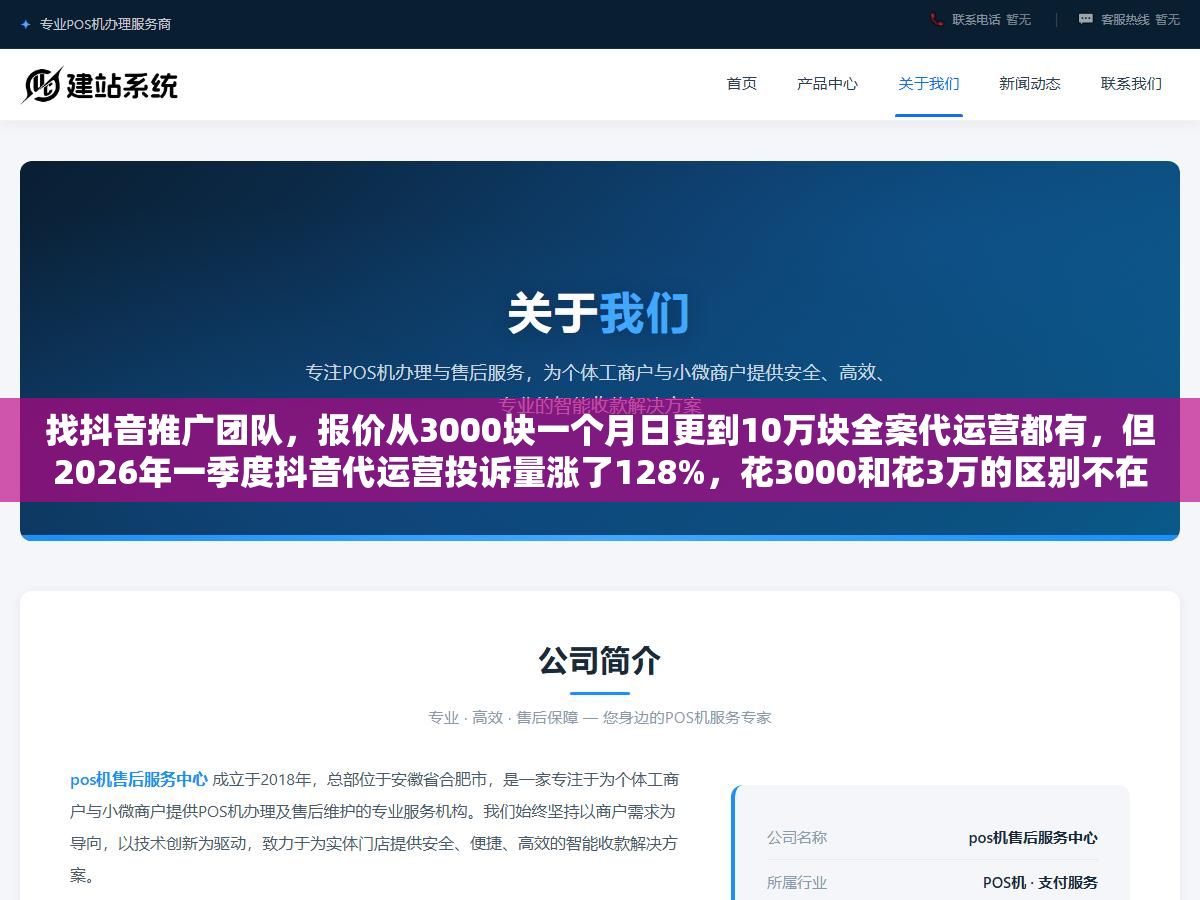Click the 公司简介 section heading
Screen dimensions: 1200x900
pyautogui.click(x=600, y=660)
